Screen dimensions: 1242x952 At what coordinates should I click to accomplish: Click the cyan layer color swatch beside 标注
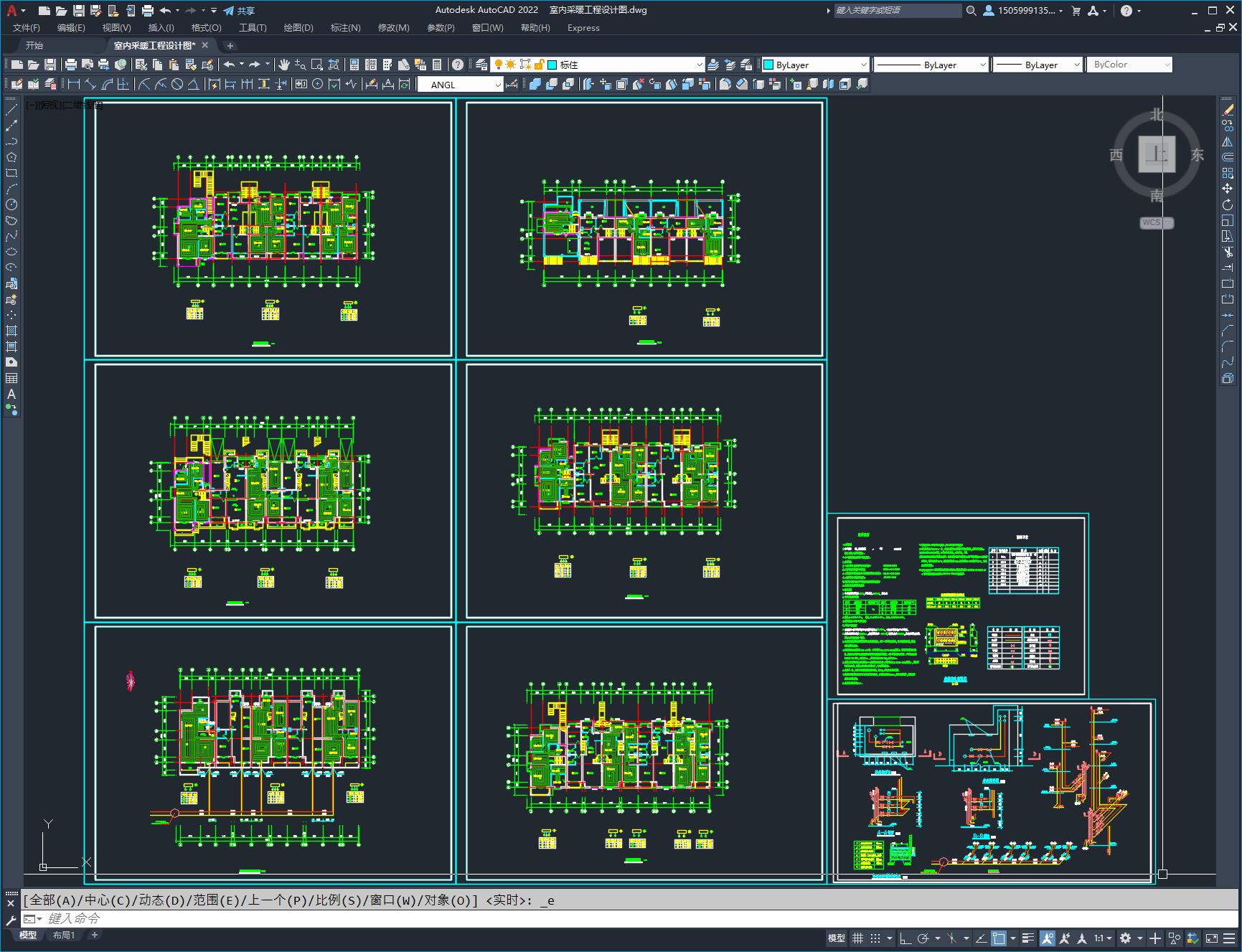(552, 65)
